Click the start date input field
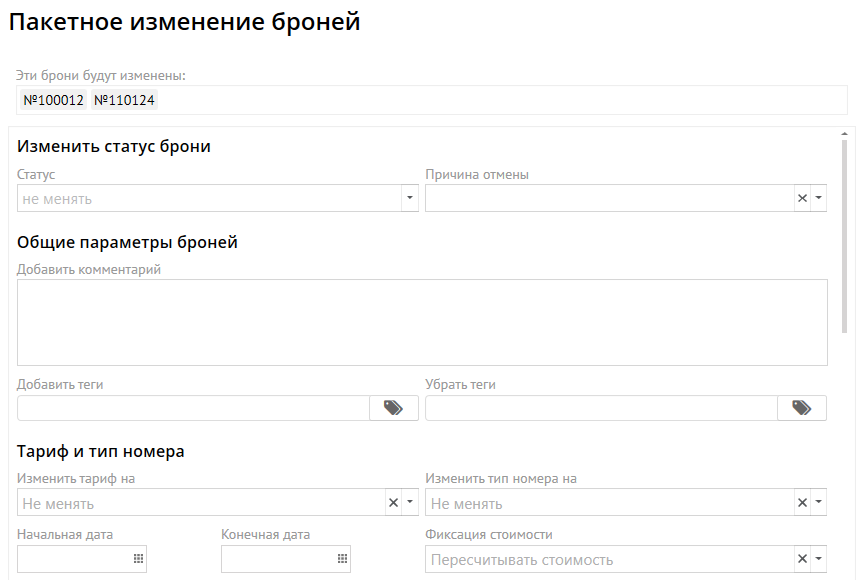This screenshot has height=580, width=858. [x=74, y=559]
